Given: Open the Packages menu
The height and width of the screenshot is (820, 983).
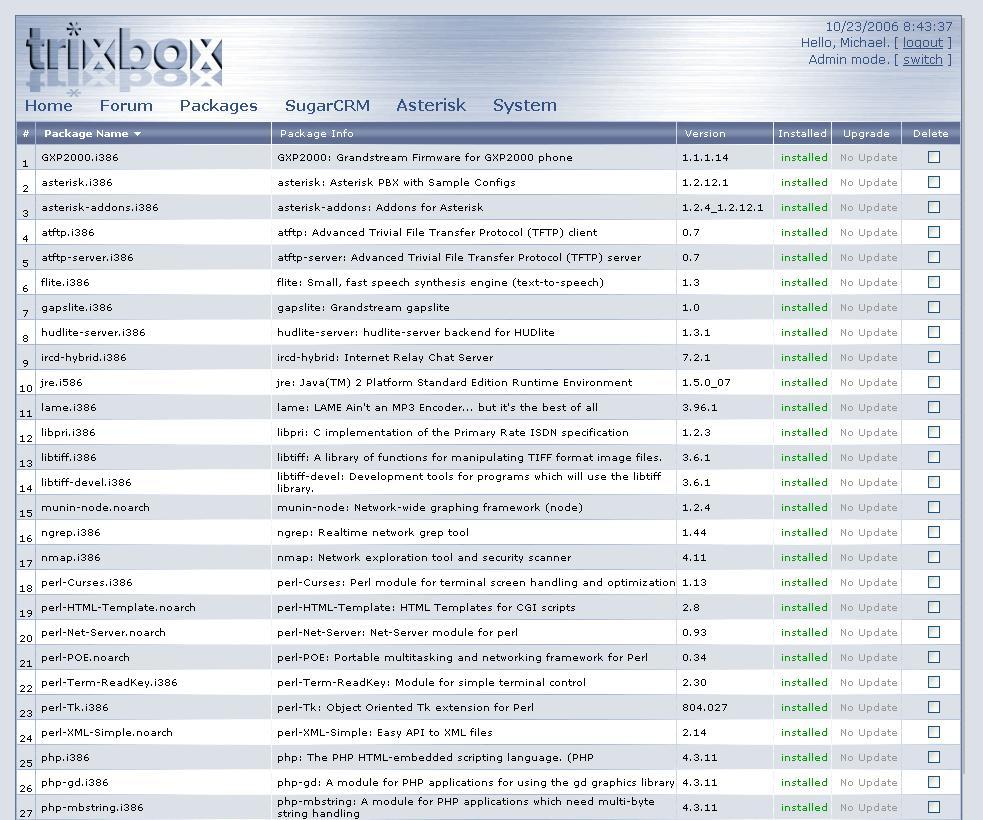Looking at the screenshot, I should [218, 105].
